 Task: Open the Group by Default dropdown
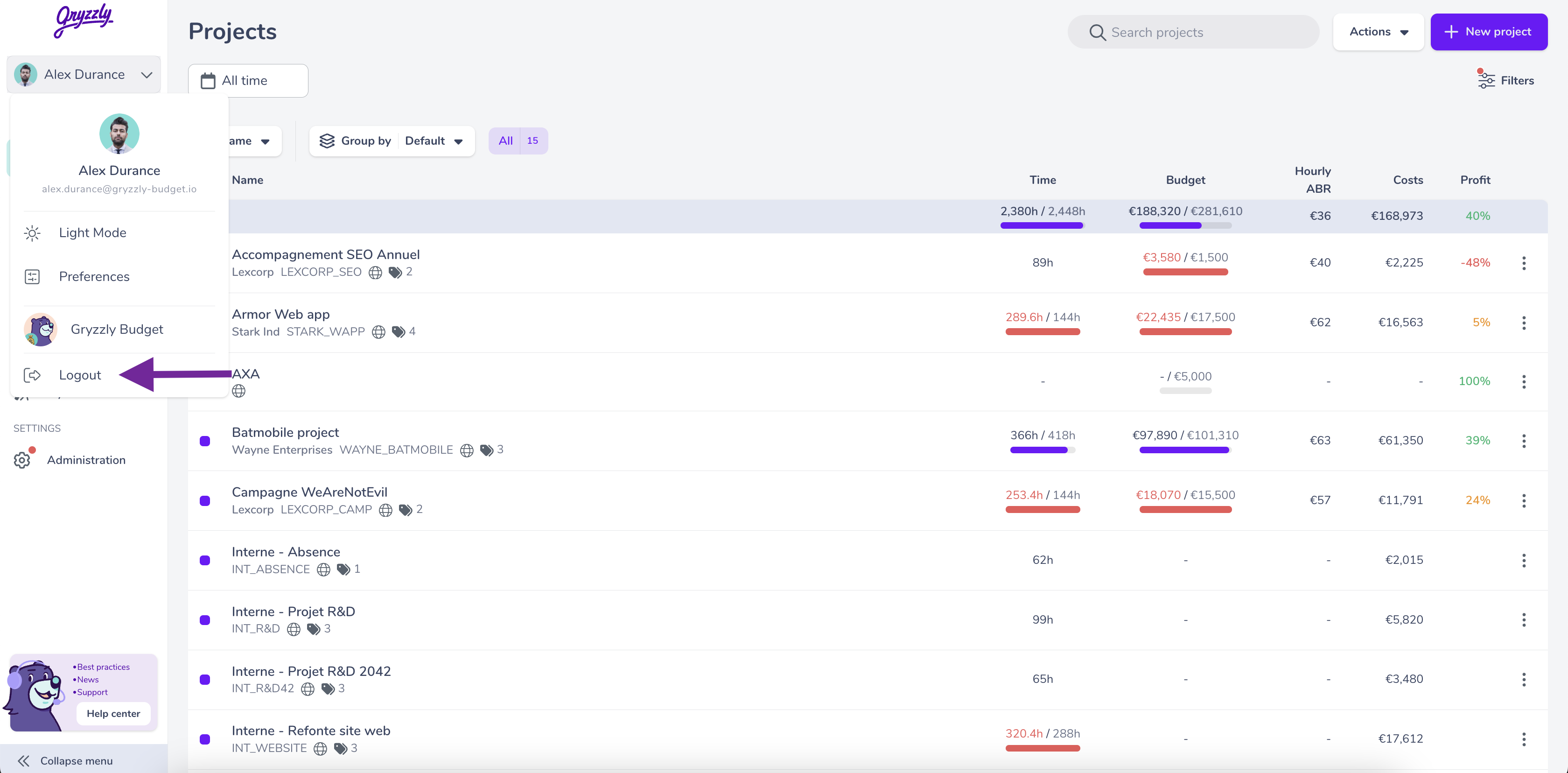tap(392, 141)
